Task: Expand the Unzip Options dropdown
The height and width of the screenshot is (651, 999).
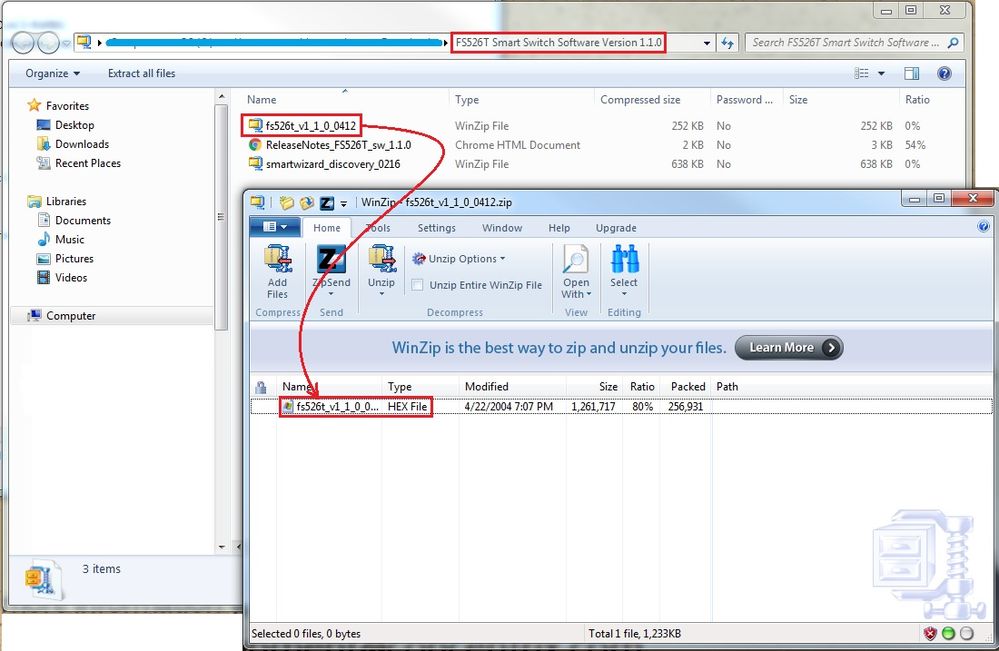Action: click(x=459, y=259)
